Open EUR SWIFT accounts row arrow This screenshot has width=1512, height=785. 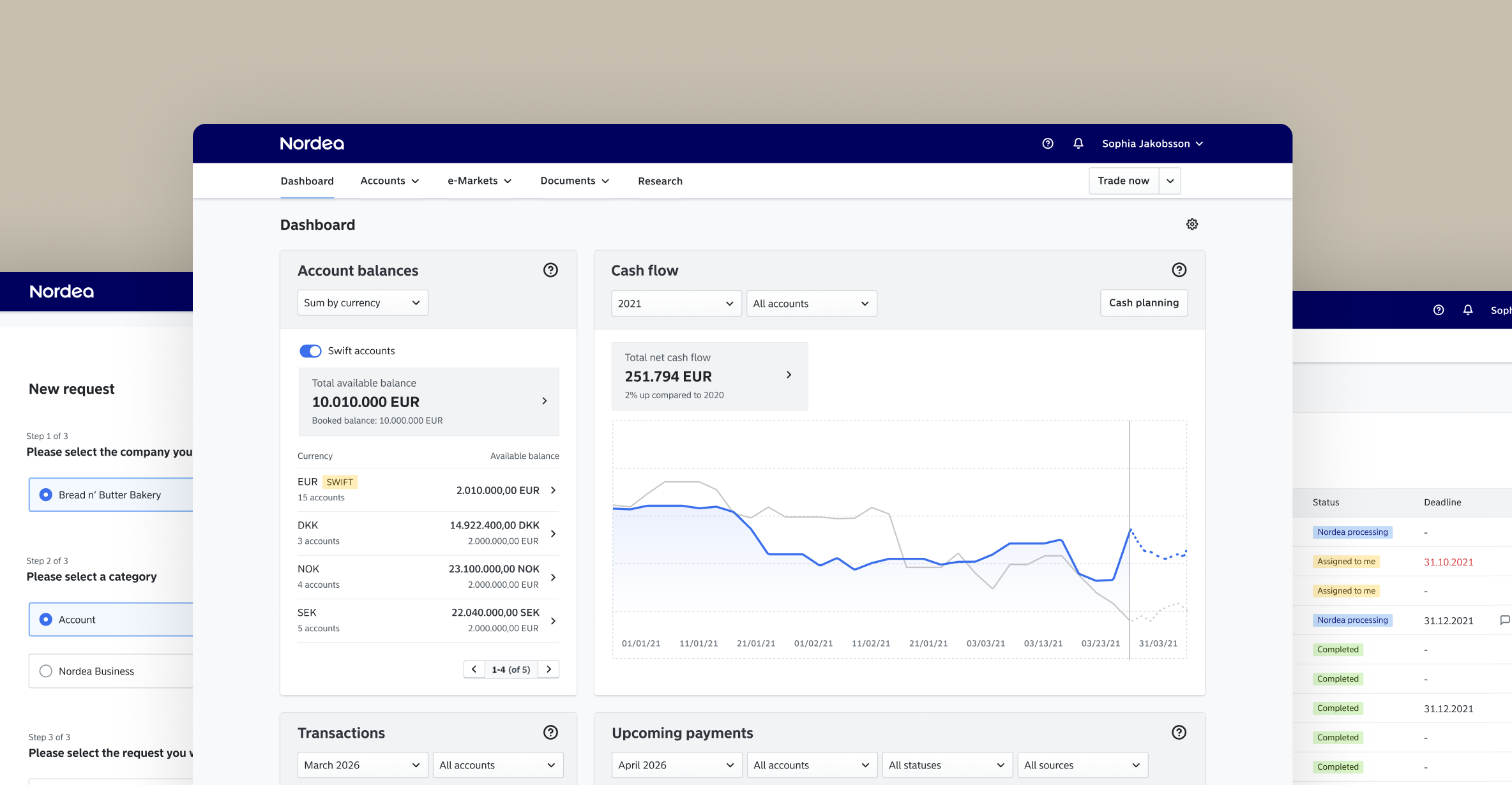point(554,490)
